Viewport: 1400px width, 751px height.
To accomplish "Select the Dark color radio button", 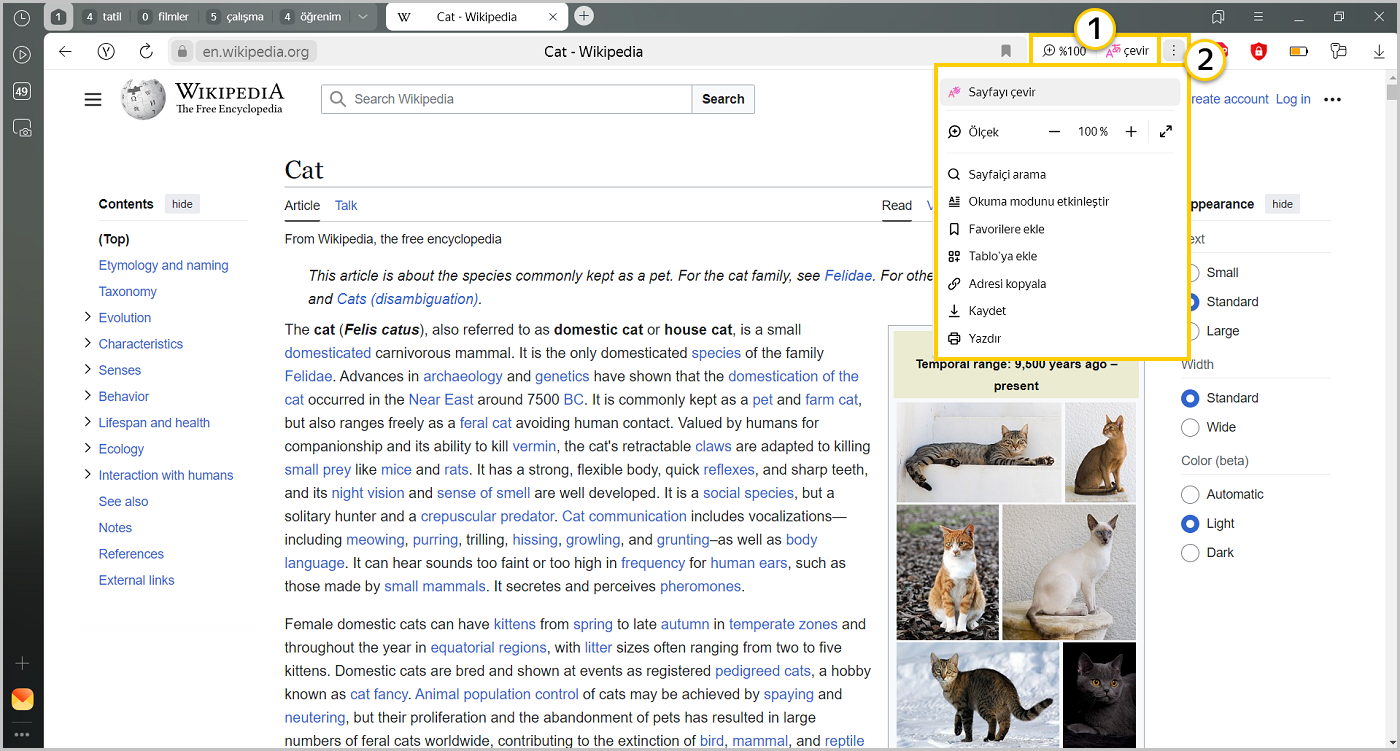I will (x=1190, y=553).
